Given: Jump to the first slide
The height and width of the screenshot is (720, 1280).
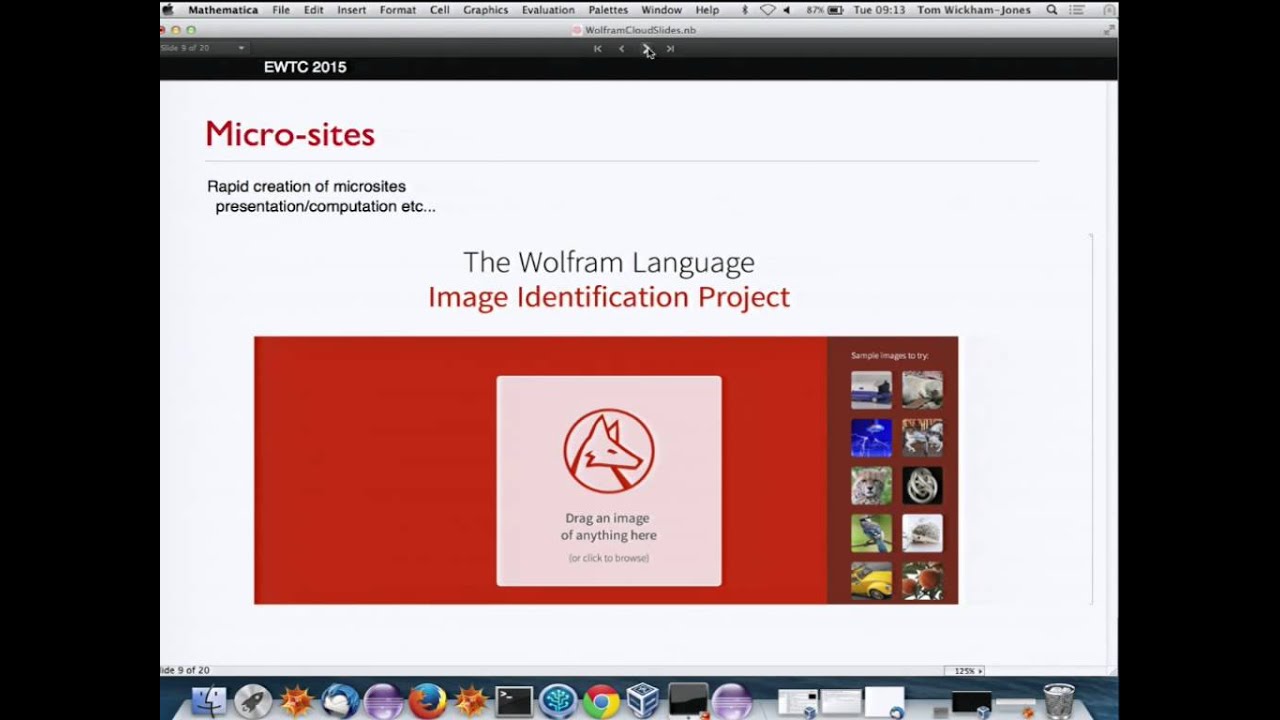Looking at the screenshot, I should 598,48.
